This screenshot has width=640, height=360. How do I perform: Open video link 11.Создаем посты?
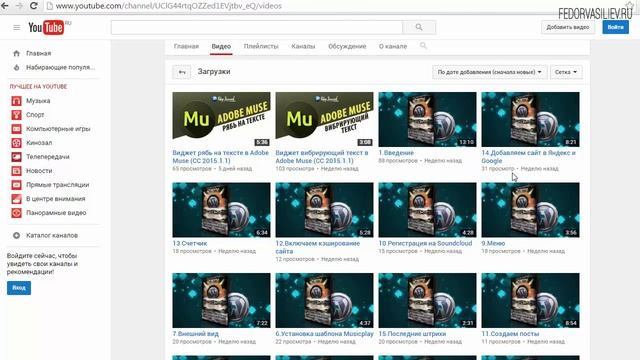(x=510, y=334)
